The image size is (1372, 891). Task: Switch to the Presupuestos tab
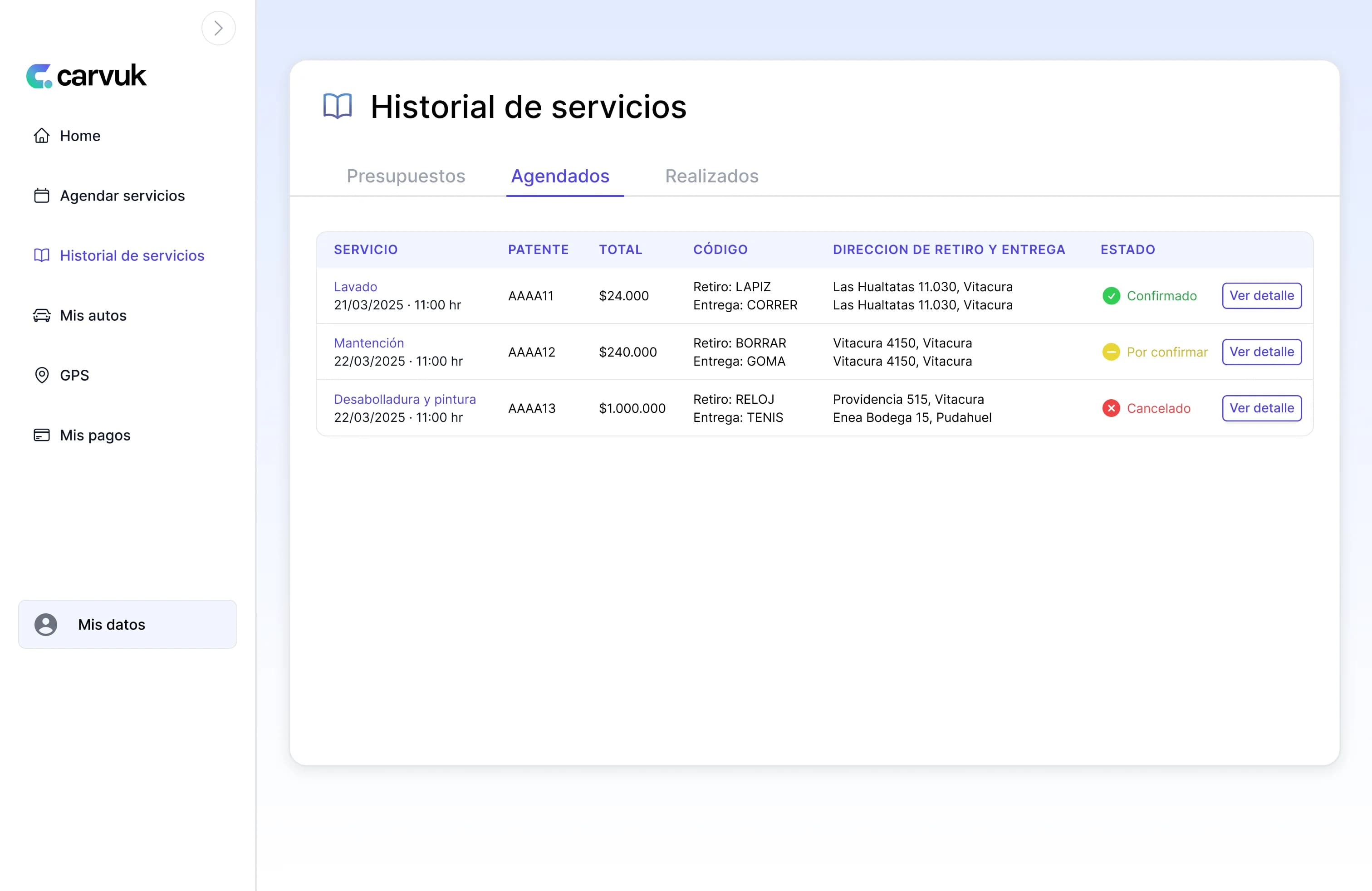pyautogui.click(x=406, y=176)
